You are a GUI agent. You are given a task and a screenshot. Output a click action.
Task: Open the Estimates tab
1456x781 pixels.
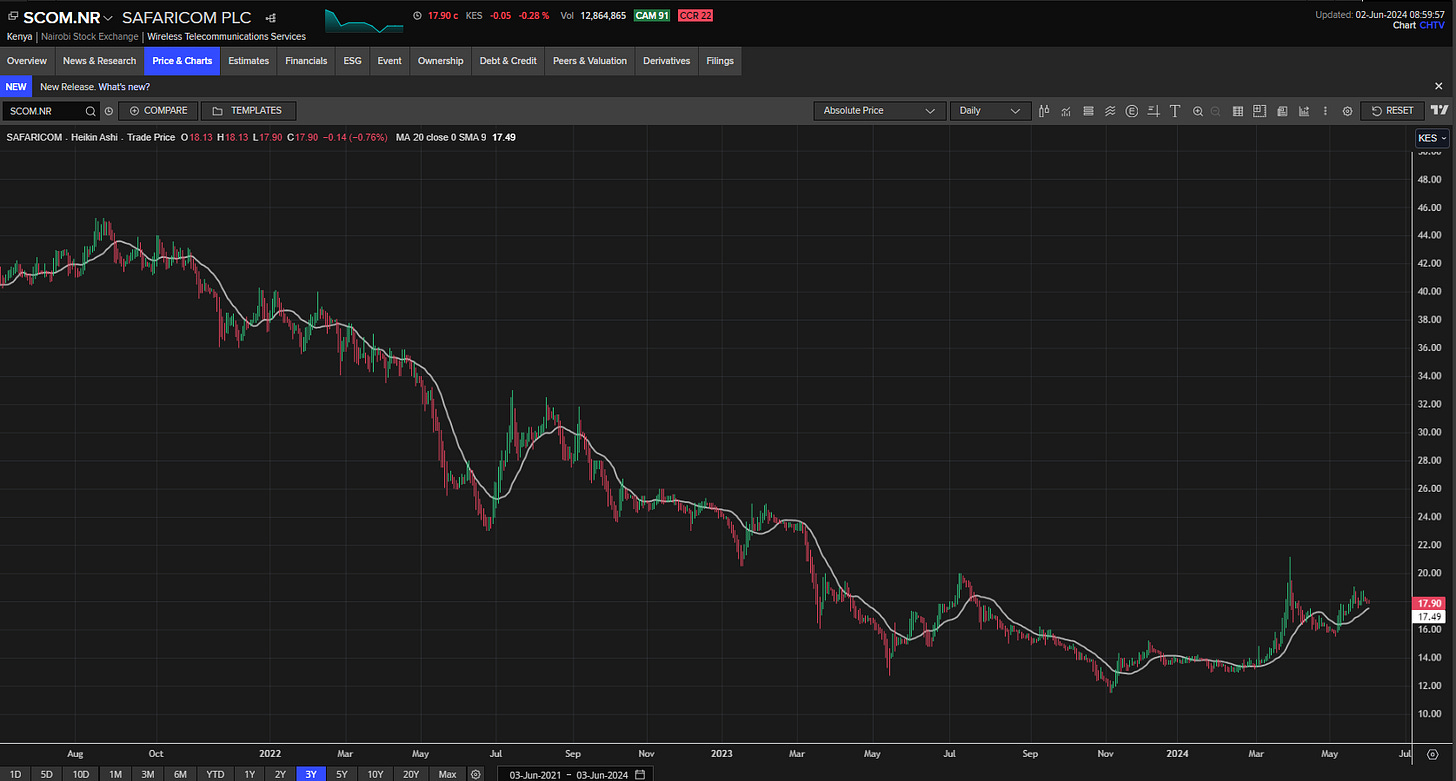point(248,61)
